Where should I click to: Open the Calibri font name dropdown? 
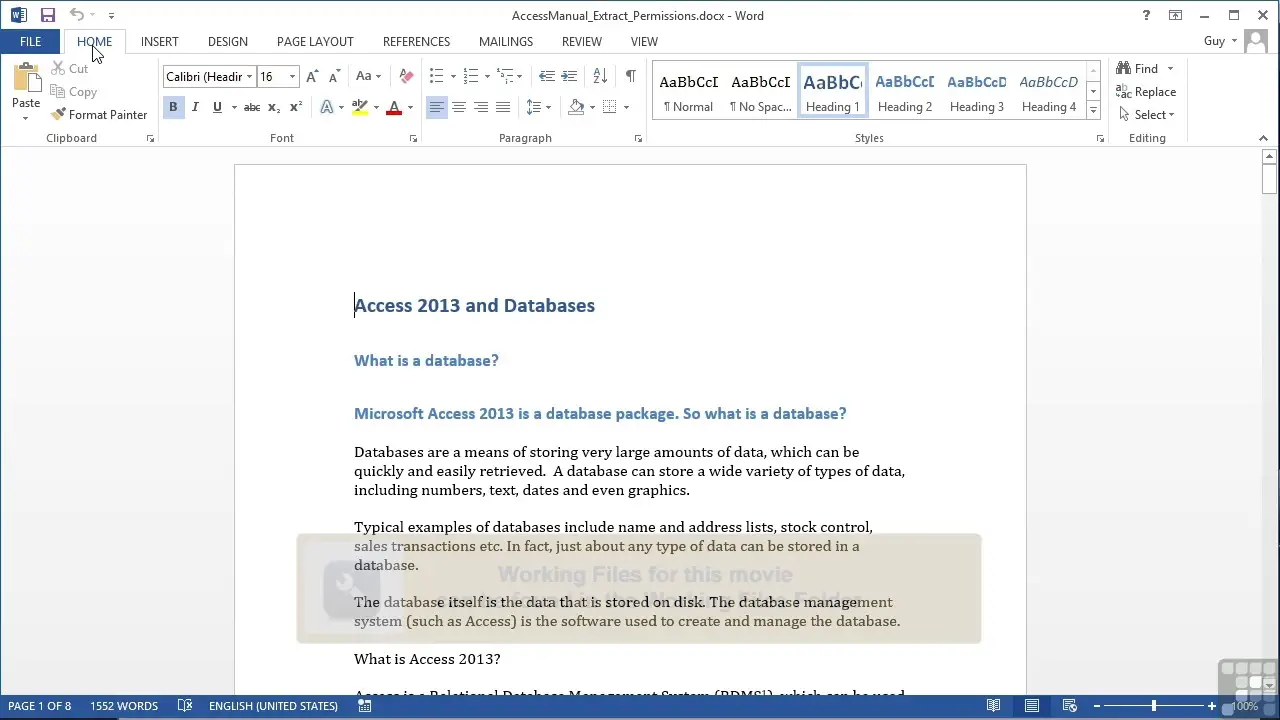[249, 77]
